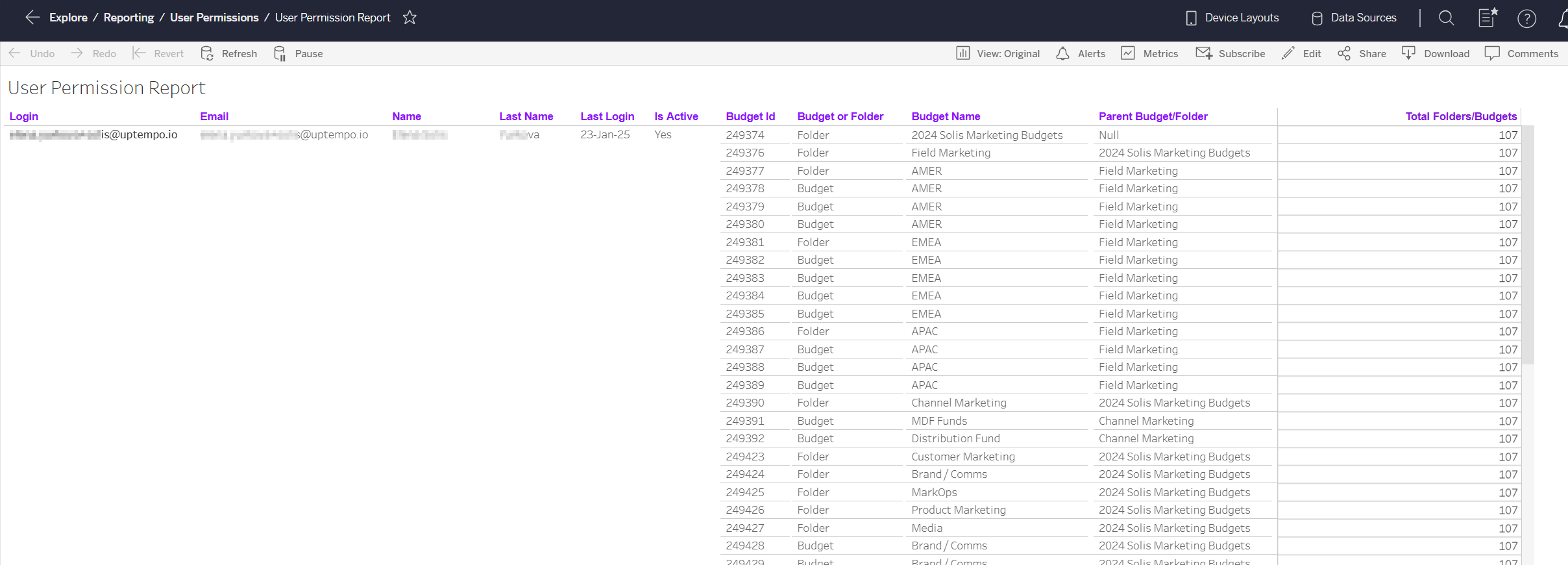Open the Comments pane
This screenshot has height=565, width=1568.
pos(1521,53)
